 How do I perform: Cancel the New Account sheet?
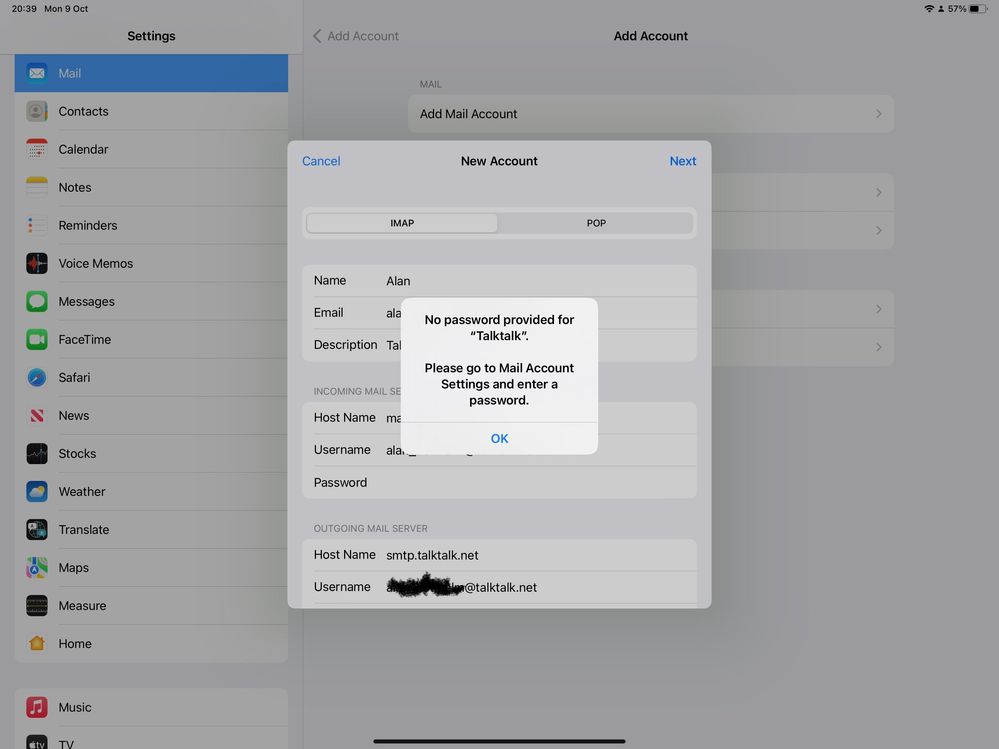(x=321, y=161)
